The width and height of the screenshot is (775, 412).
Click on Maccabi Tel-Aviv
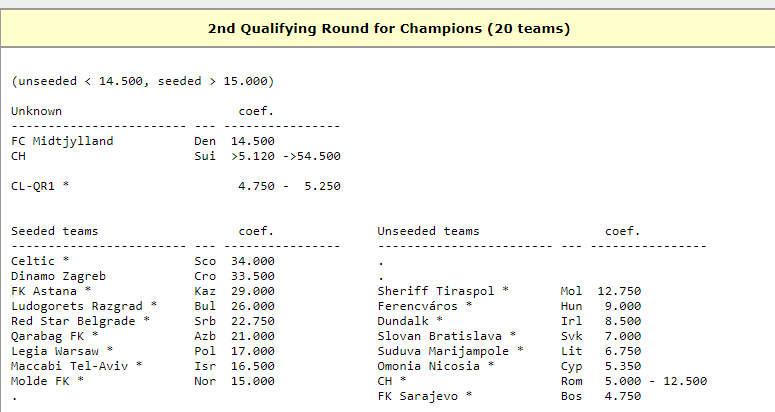[x=69, y=366]
